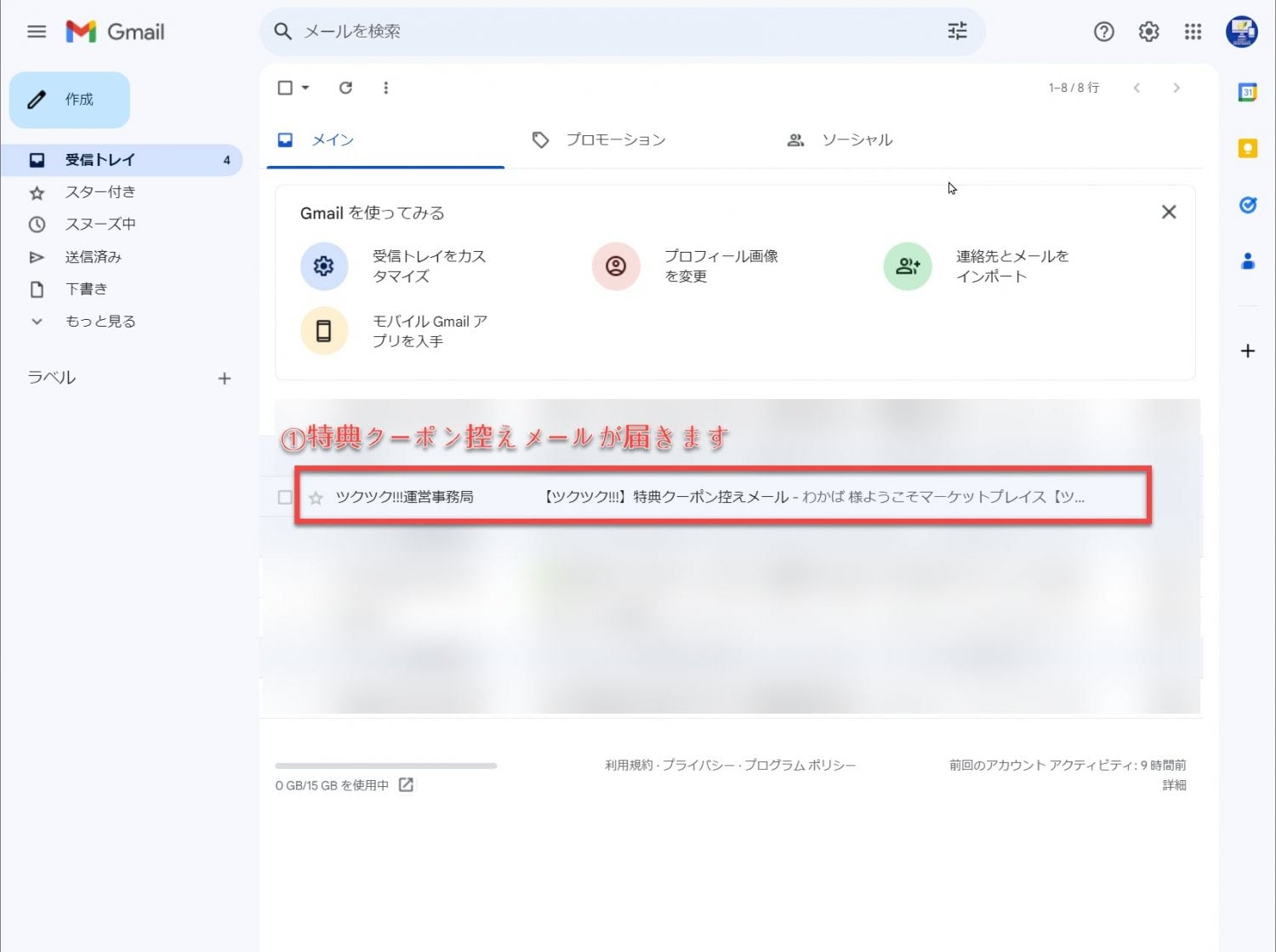1276x952 pixels.
Task: Click the refresh inbox icon
Action: 345,88
